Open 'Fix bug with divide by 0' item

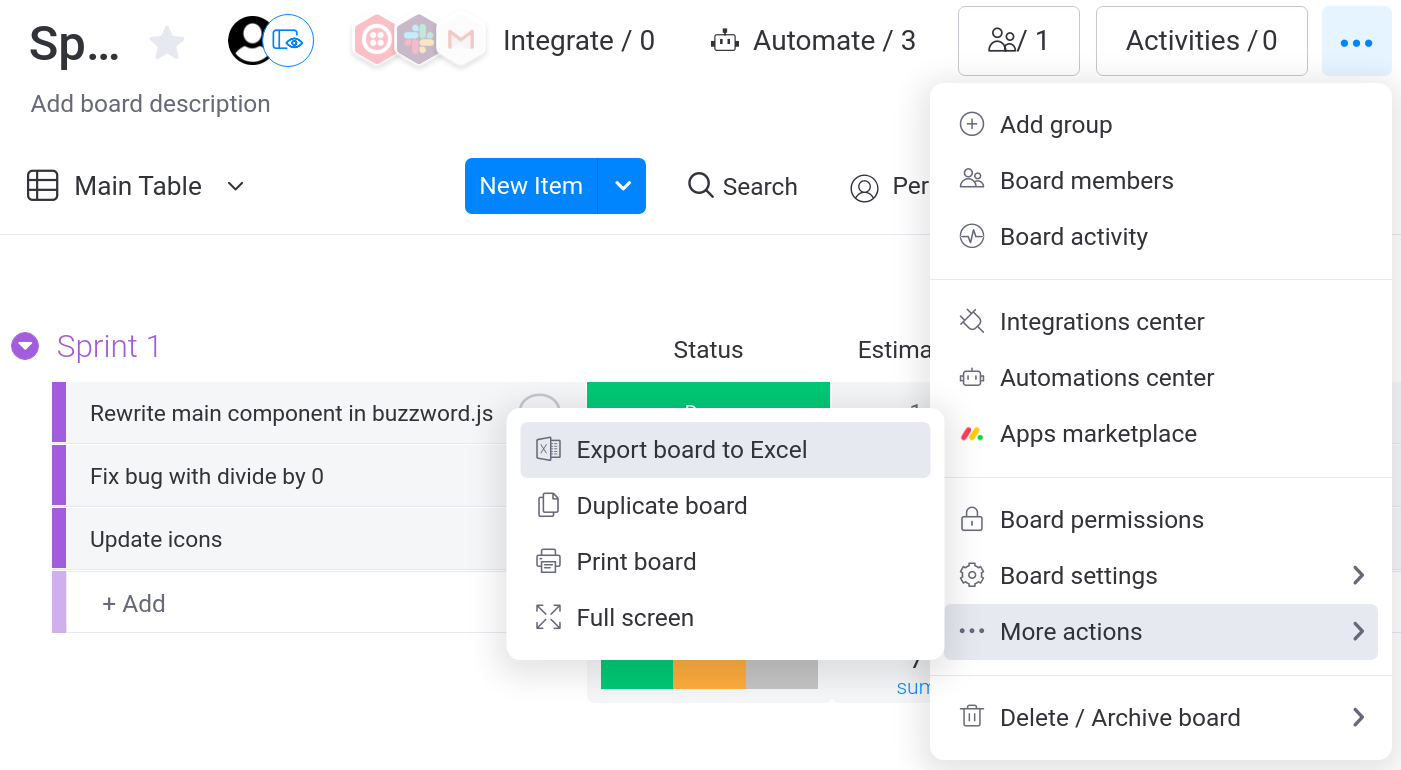point(206,476)
